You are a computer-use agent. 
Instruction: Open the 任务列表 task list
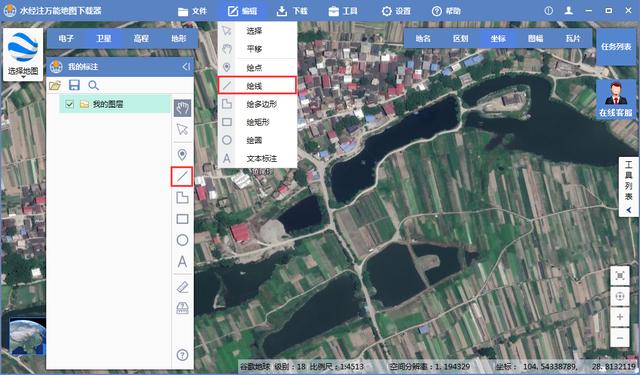[616, 47]
